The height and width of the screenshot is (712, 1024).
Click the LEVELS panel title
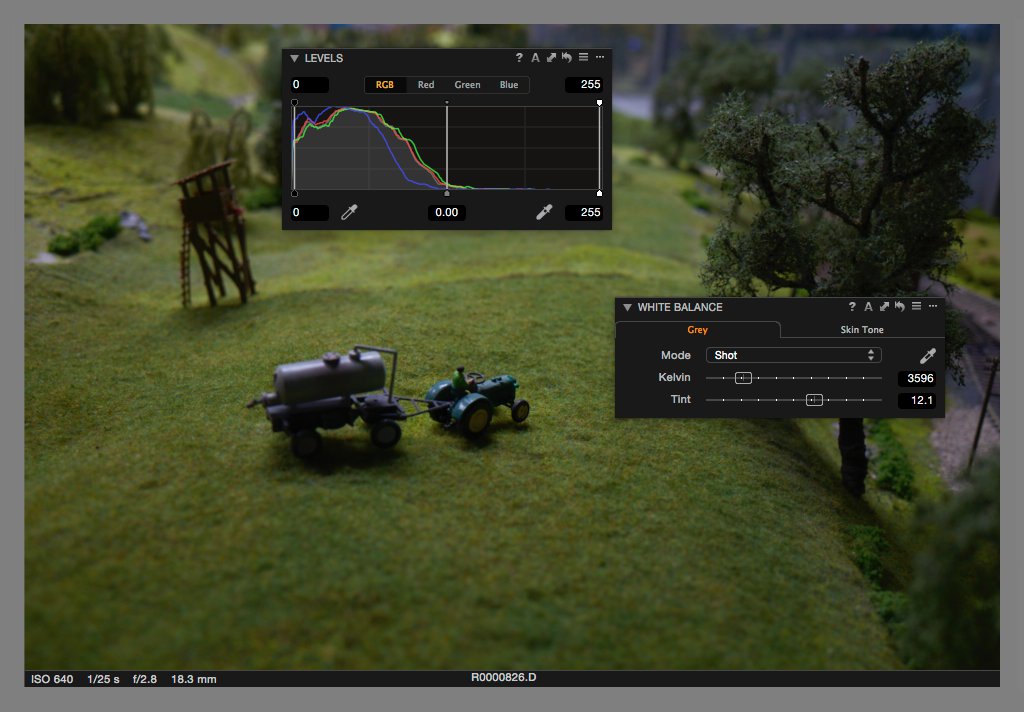pos(324,58)
